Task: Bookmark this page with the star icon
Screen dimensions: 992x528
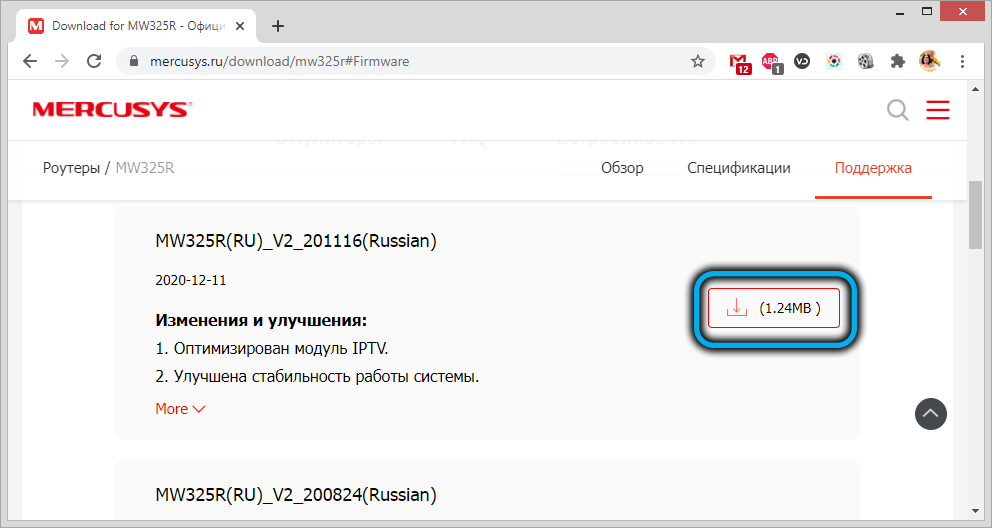Action: coord(698,61)
